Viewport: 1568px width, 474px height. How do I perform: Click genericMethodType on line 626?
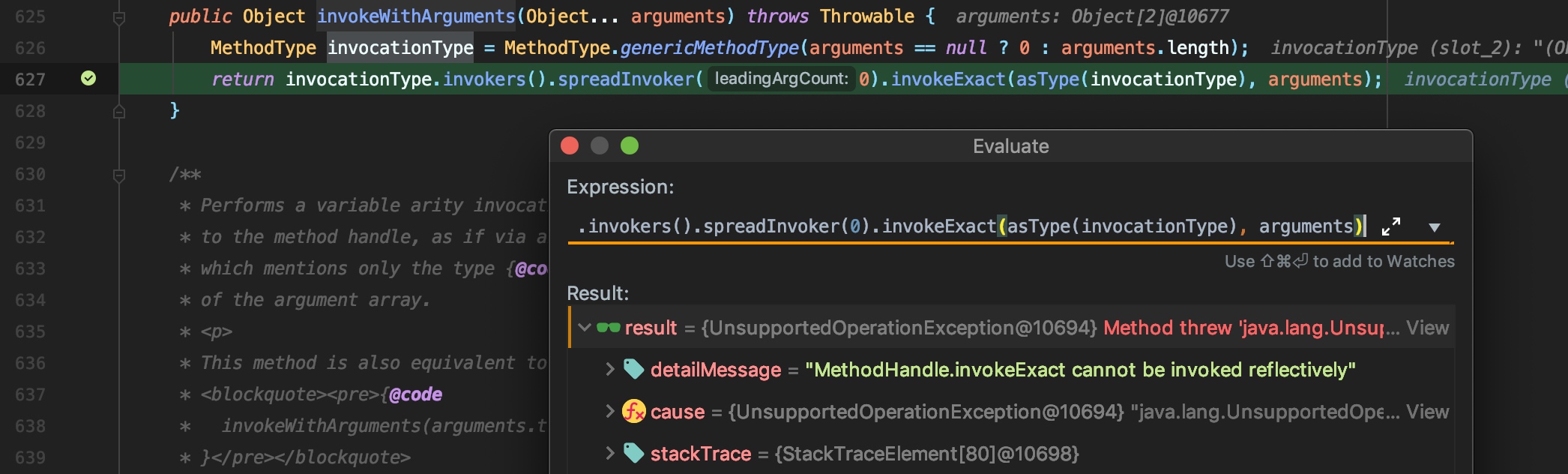(x=709, y=48)
